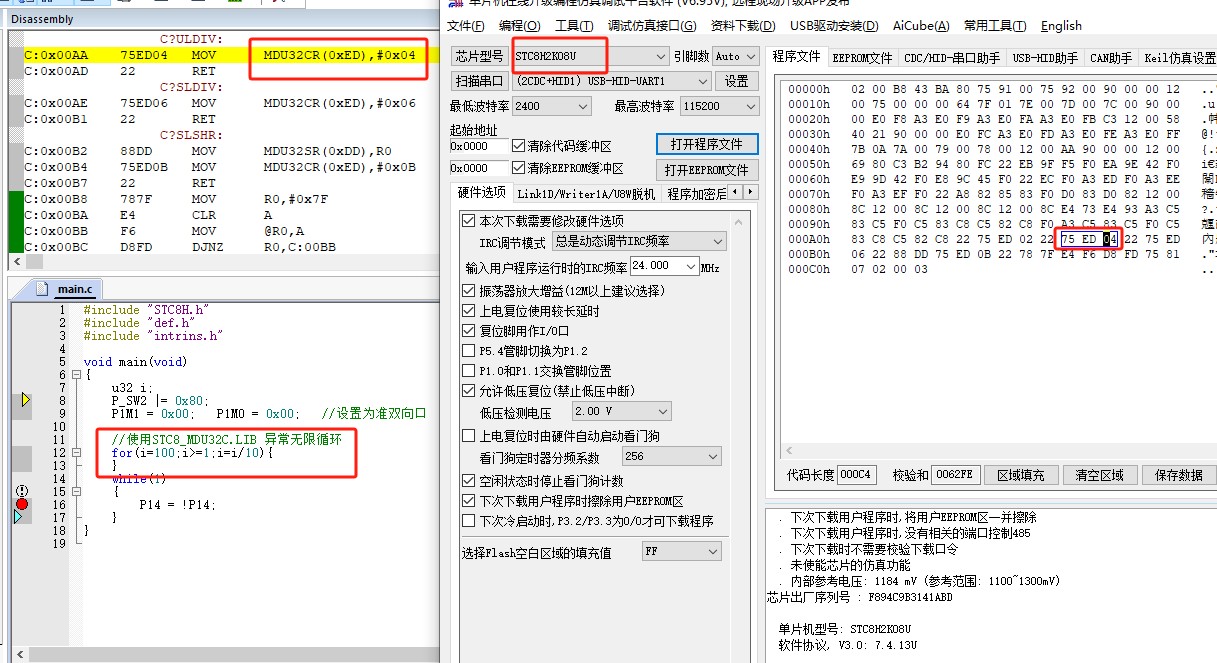Toggle 清除EEPROM缓冲区 checkbox
The height and width of the screenshot is (663, 1217).
518,168
